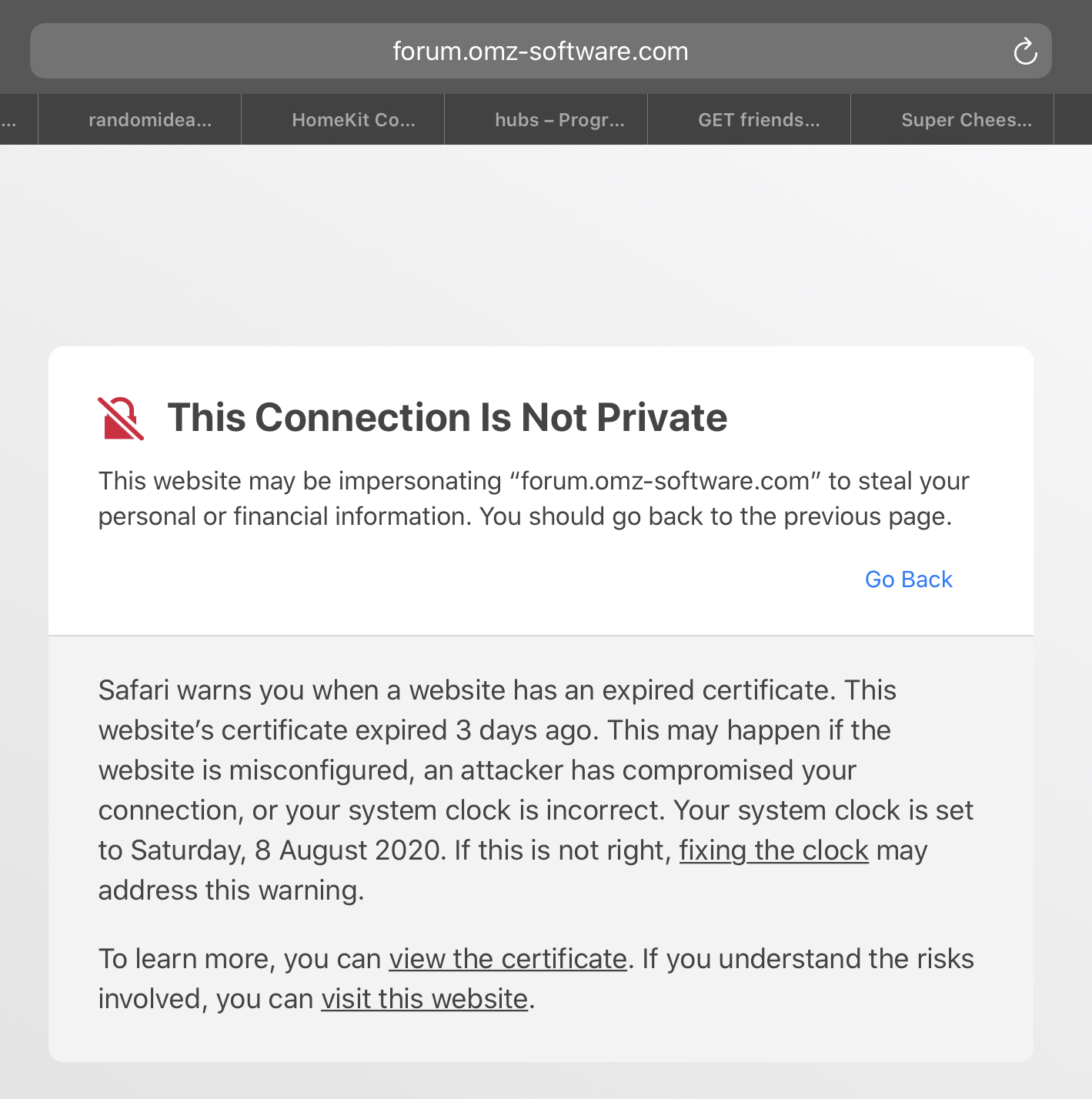Select the hubs – Progr... tab

pyautogui.click(x=546, y=119)
